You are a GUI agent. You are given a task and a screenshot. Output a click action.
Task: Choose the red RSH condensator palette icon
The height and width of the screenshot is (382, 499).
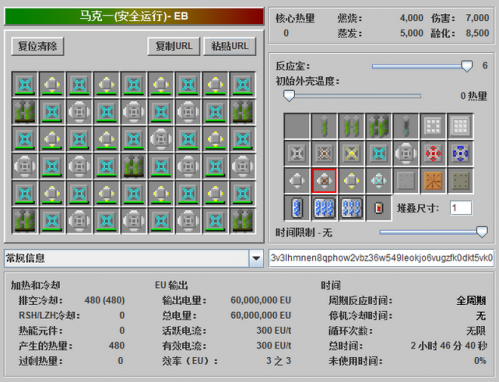pos(433,153)
